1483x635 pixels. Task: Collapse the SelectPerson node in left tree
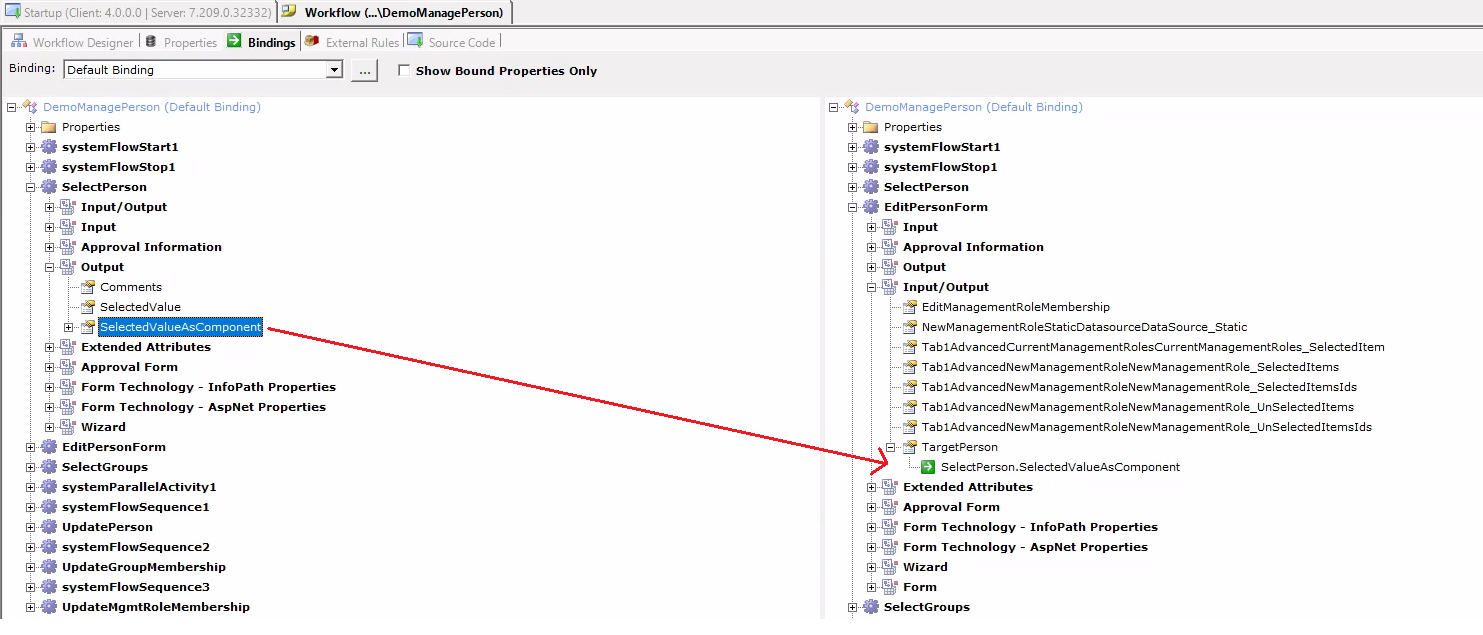tap(31, 187)
